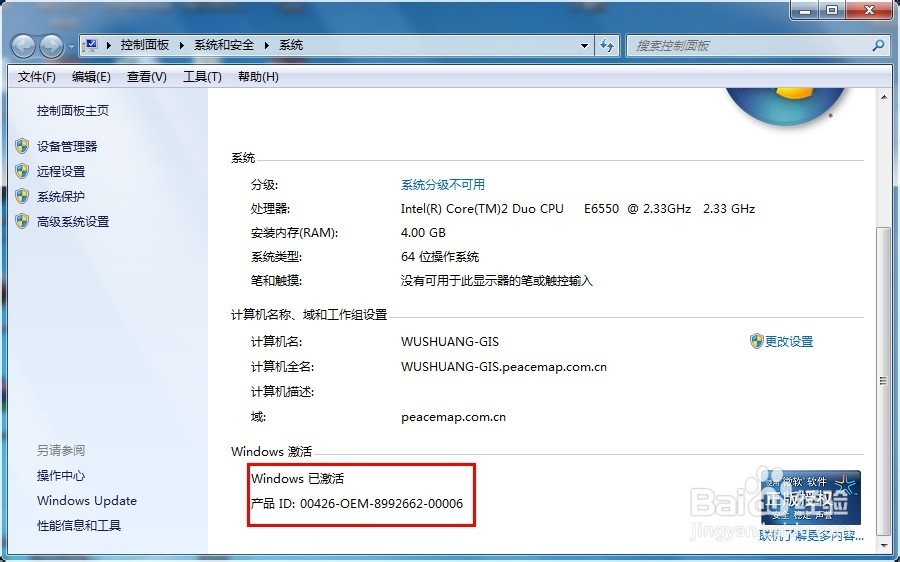Select product ID 00426-OEM-8992662-00006
This screenshot has height=562, width=900.
(381, 503)
